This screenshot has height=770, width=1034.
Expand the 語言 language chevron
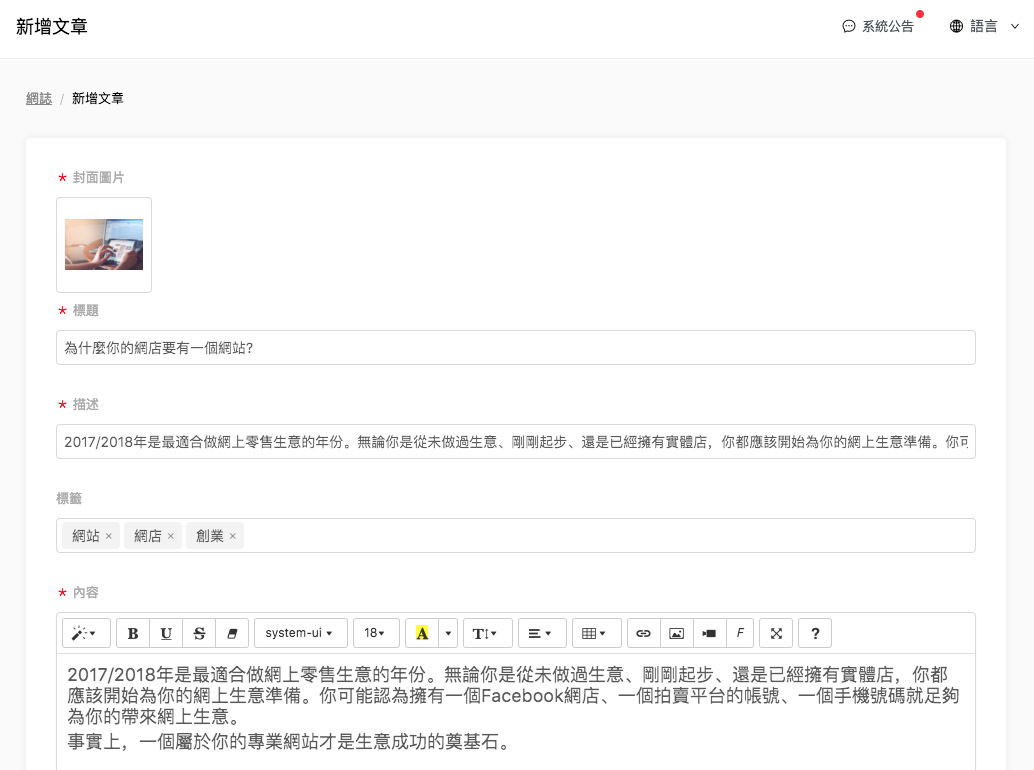(x=1015, y=26)
